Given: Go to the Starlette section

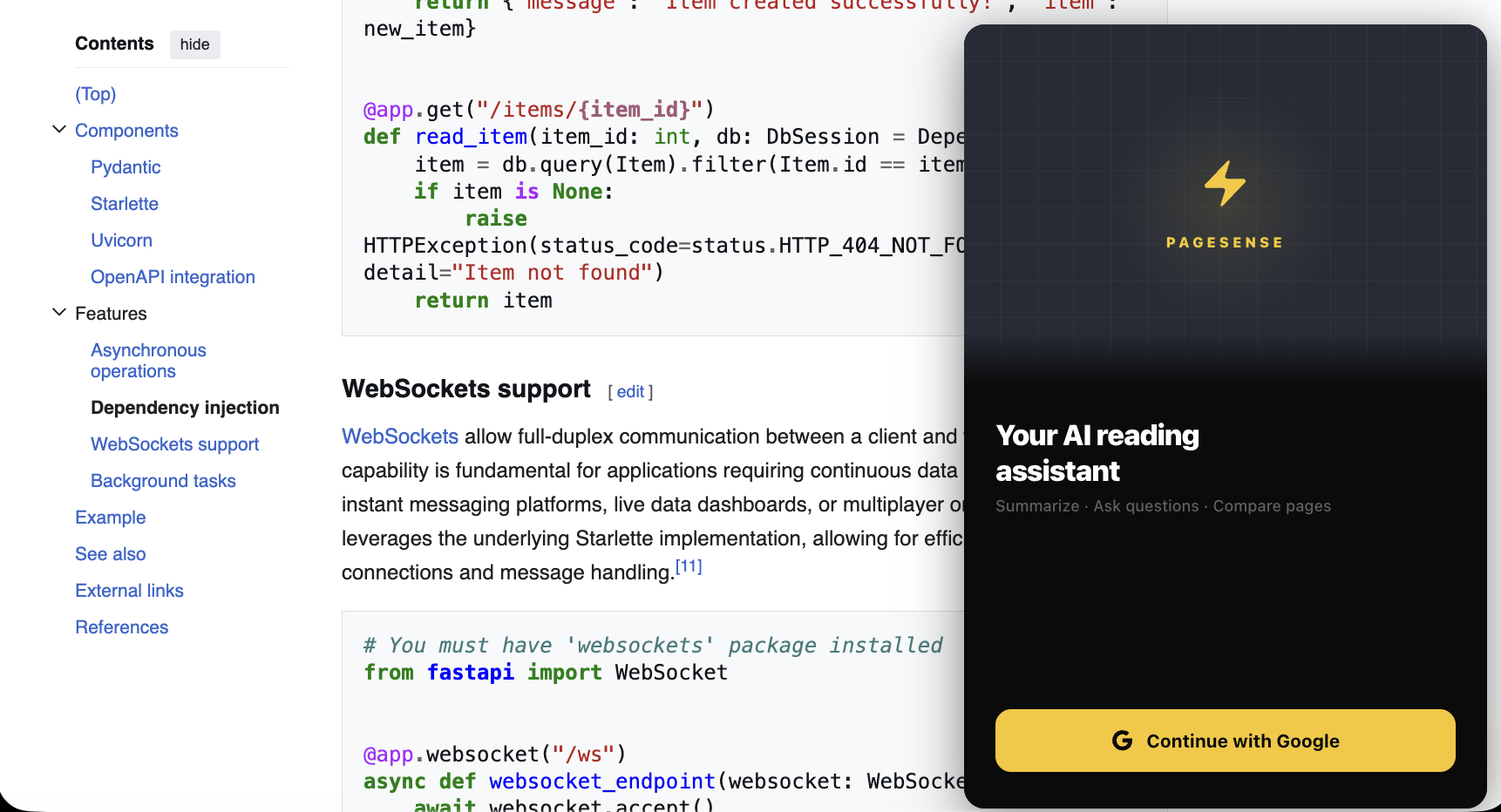Looking at the screenshot, I should click(x=125, y=204).
